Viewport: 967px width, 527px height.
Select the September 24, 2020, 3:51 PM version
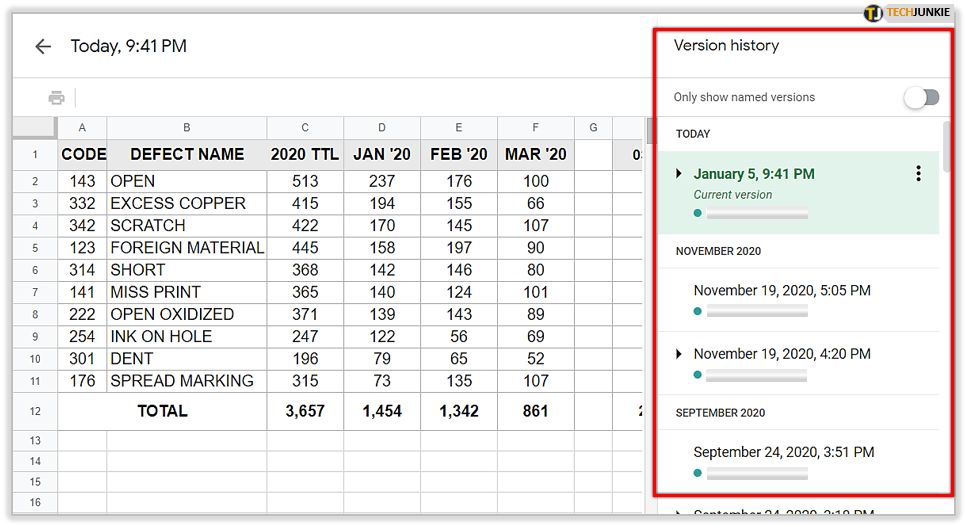coord(783,452)
